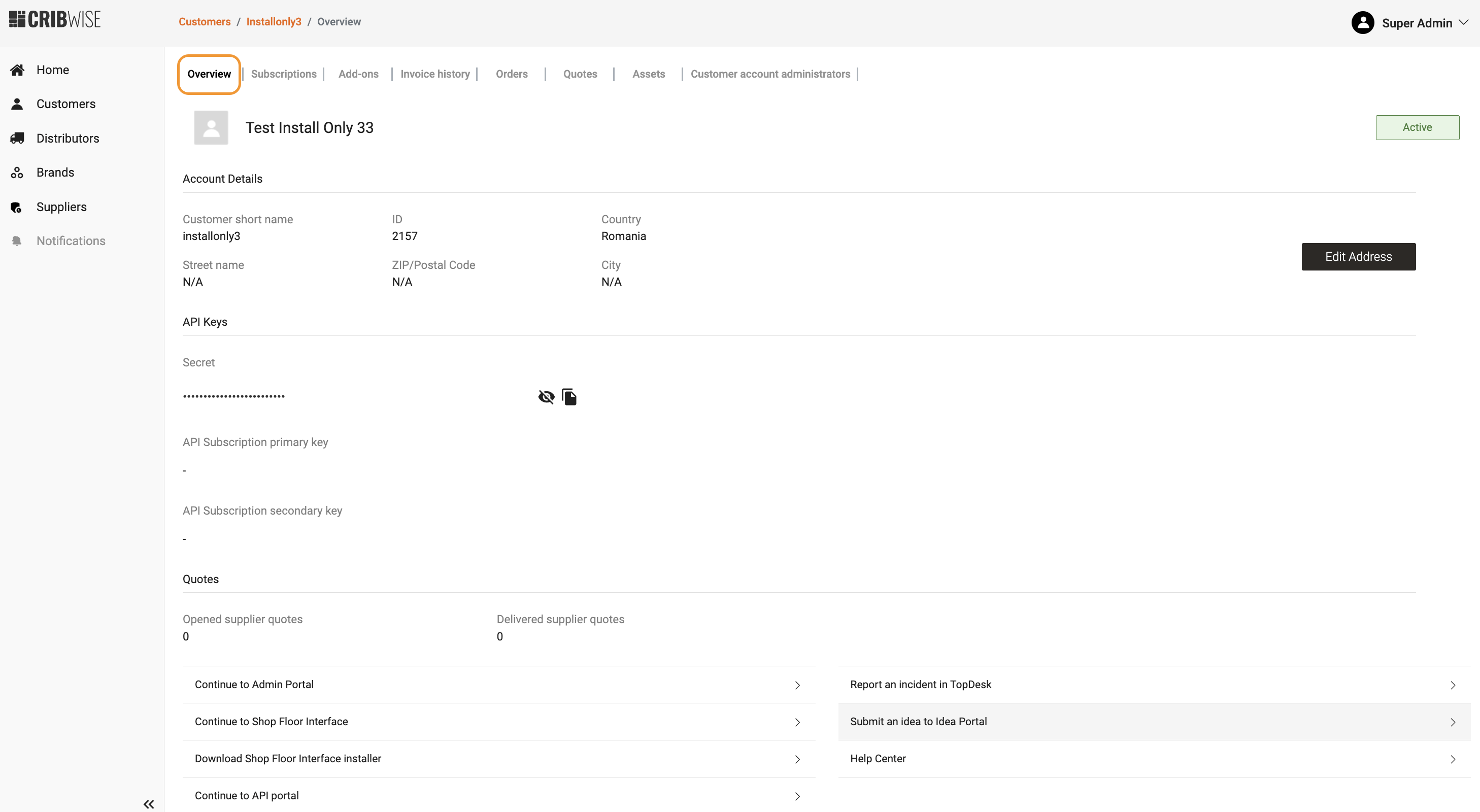Click the Customers person icon in sidebar
The image size is (1480, 812).
click(x=17, y=104)
